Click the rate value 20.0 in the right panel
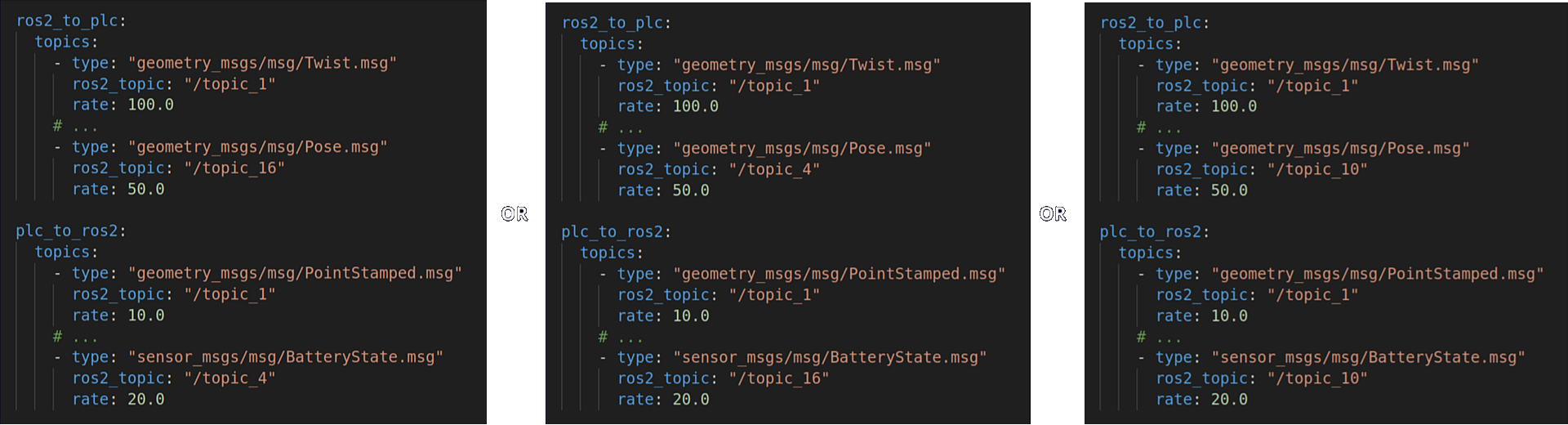 tap(1229, 400)
